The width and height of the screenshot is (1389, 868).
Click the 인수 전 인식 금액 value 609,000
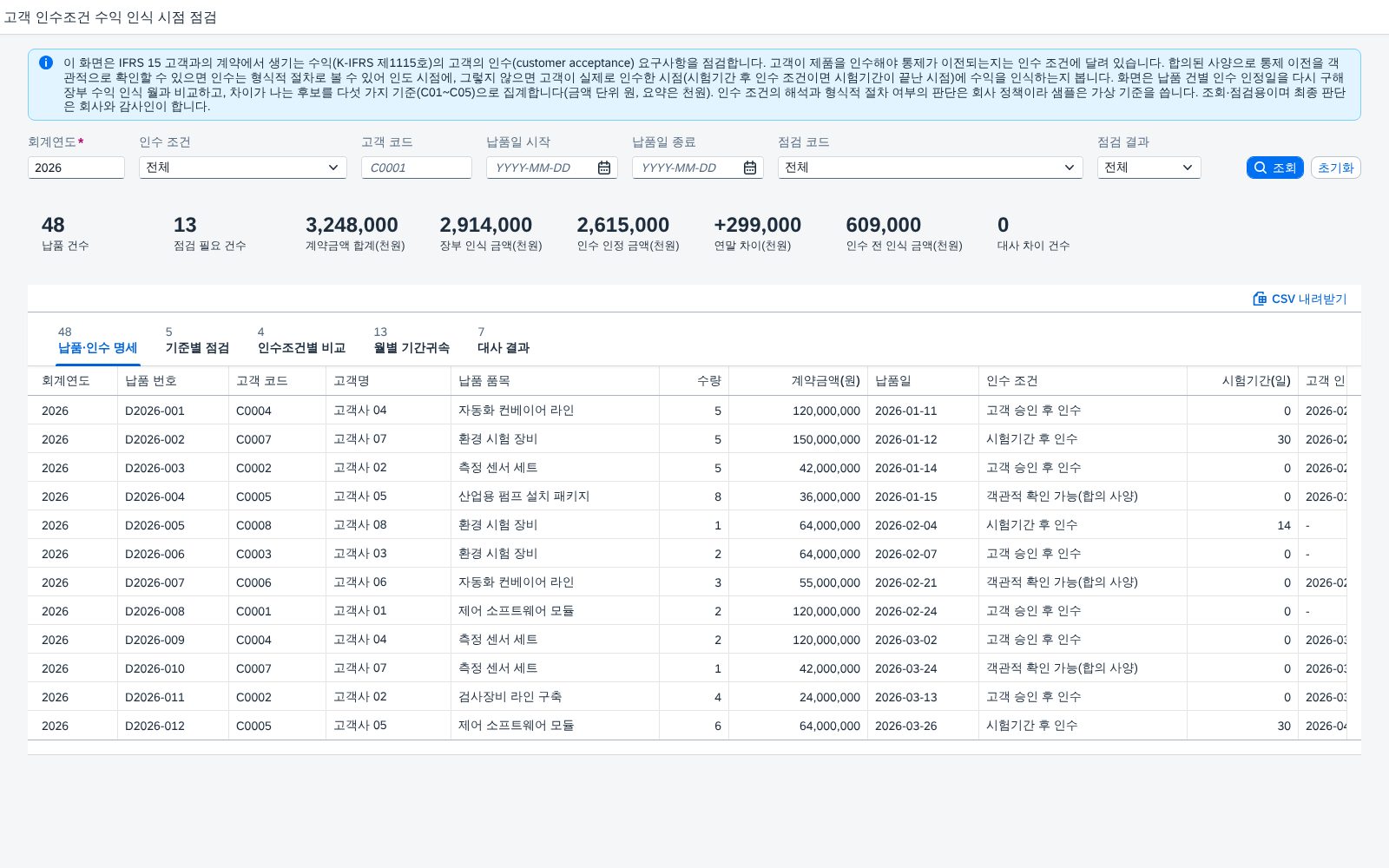click(x=884, y=225)
